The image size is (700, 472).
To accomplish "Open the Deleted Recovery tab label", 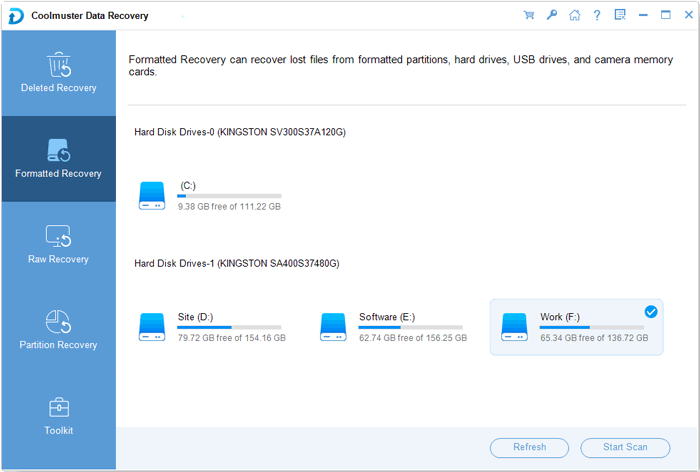I will coord(58,88).
